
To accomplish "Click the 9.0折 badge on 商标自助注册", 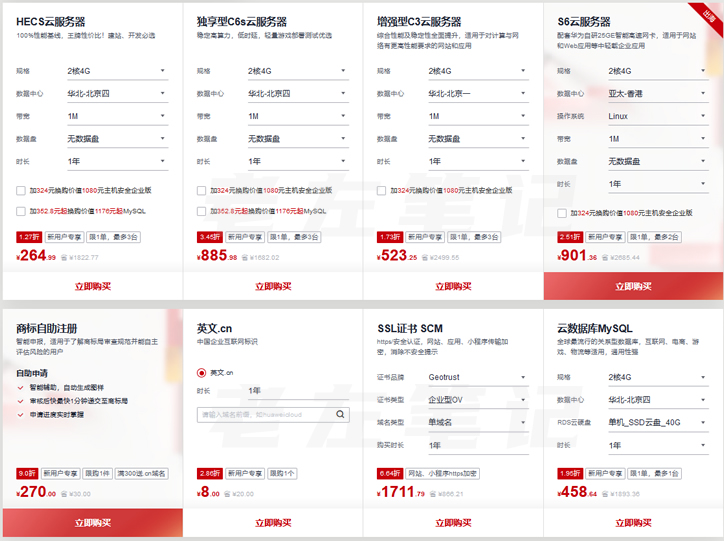I will (27, 473).
